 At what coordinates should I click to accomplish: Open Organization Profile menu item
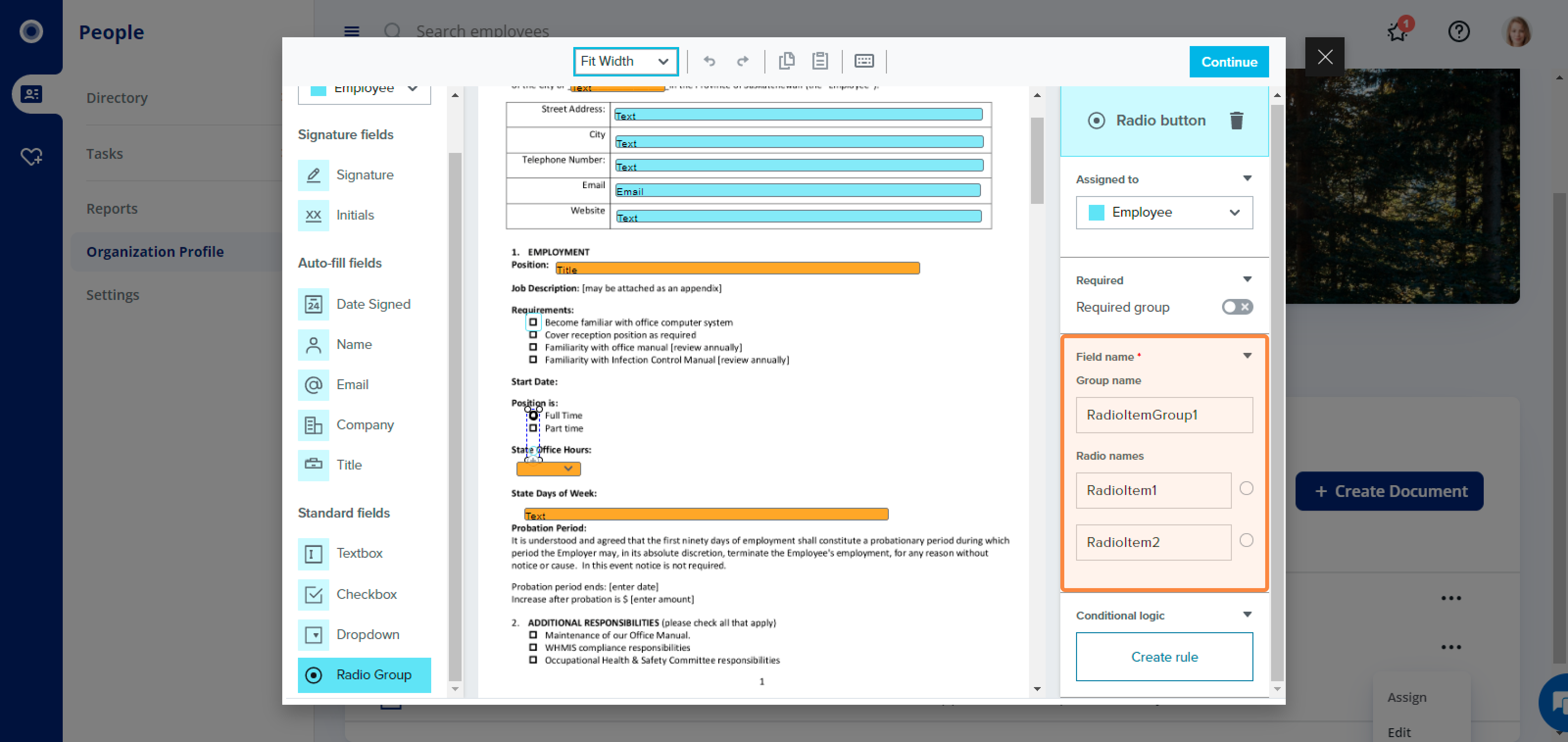click(x=155, y=251)
